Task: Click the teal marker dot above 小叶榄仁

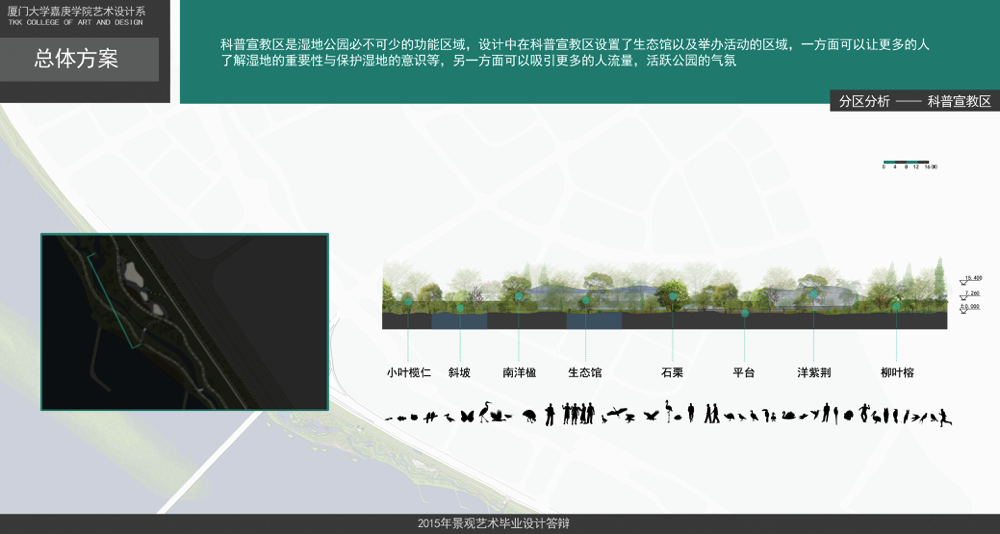Action: click(x=408, y=302)
